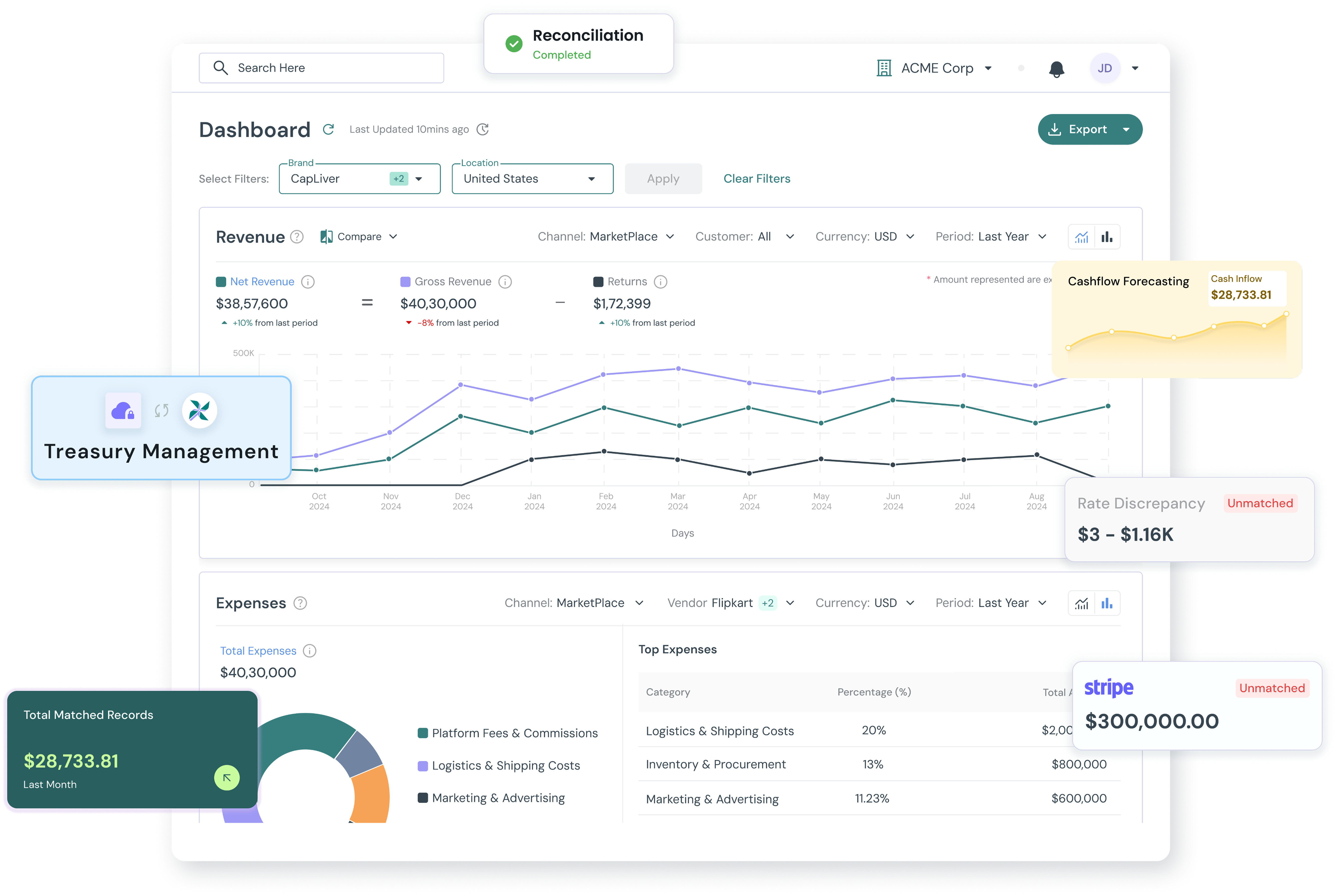Open Expenses Vendor Flipkart dropdown
The width and height of the screenshot is (1337, 896).
click(731, 603)
